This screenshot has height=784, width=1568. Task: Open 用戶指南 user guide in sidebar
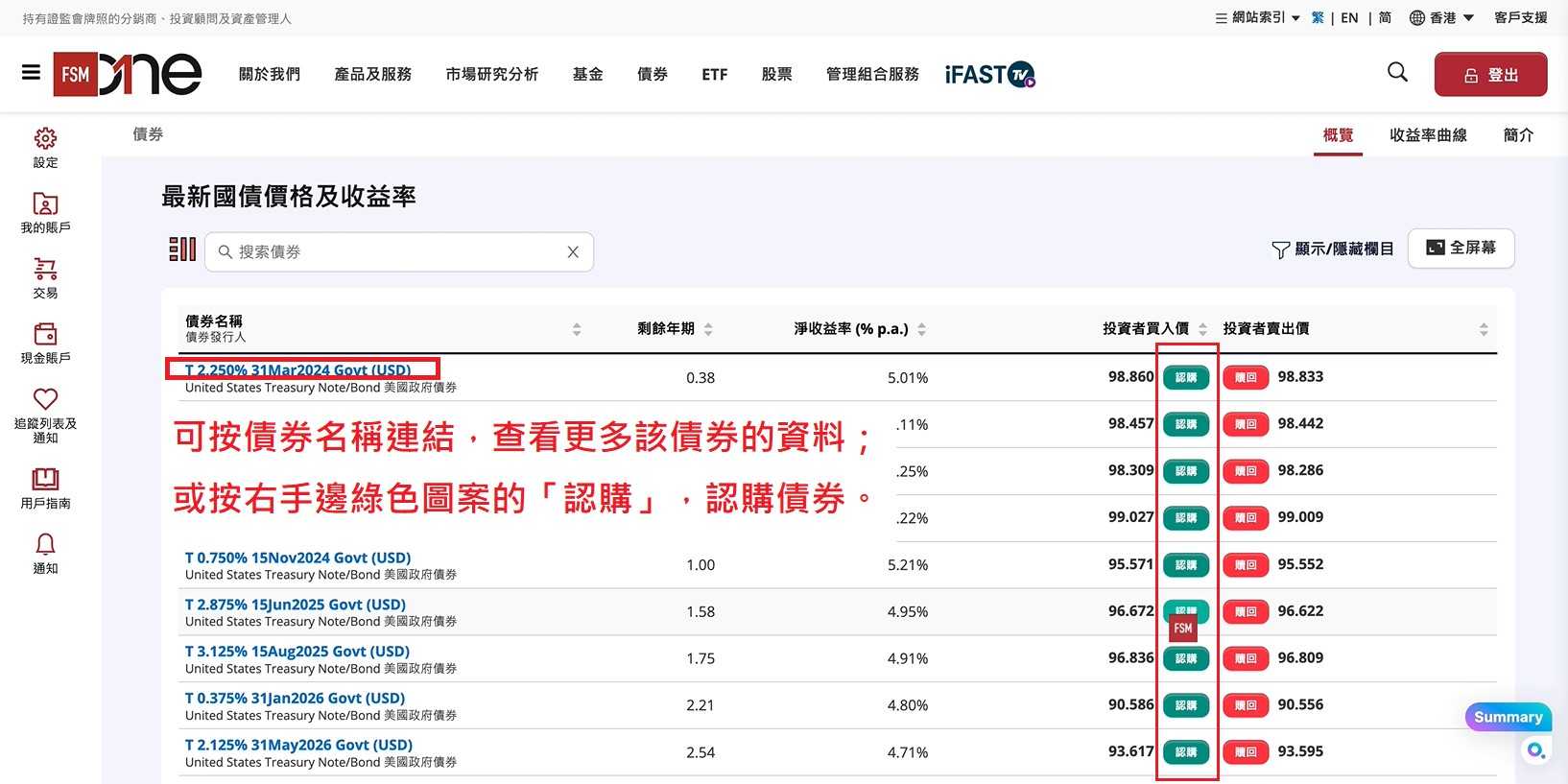tap(45, 488)
